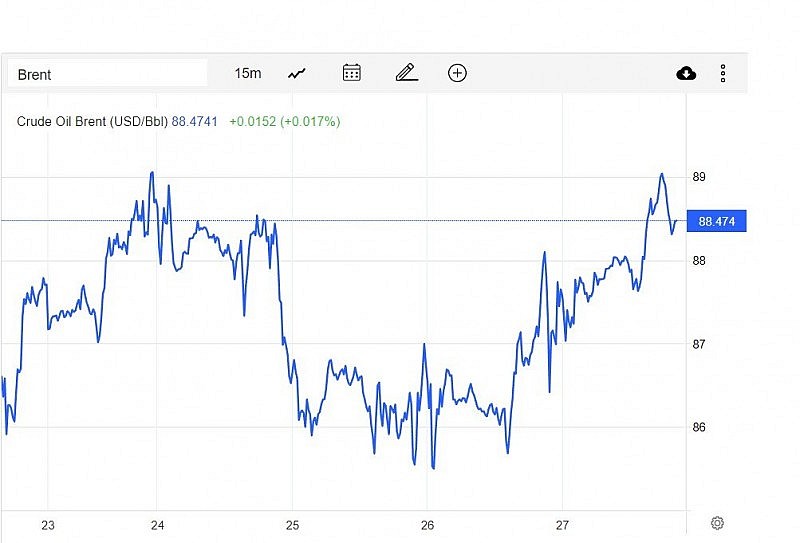This screenshot has height=543, width=800.
Task: Click the 23 date marker on x-axis
Action: pyautogui.click(x=47, y=525)
